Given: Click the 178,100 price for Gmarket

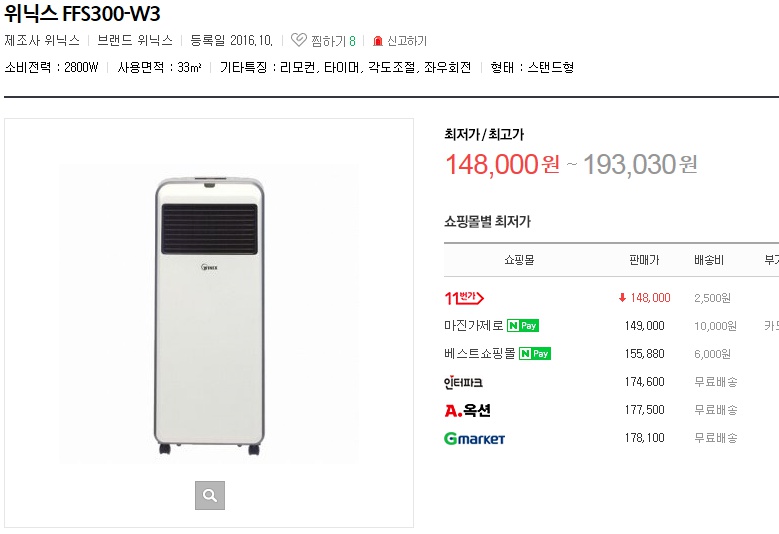Looking at the screenshot, I should (x=644, y=438).
